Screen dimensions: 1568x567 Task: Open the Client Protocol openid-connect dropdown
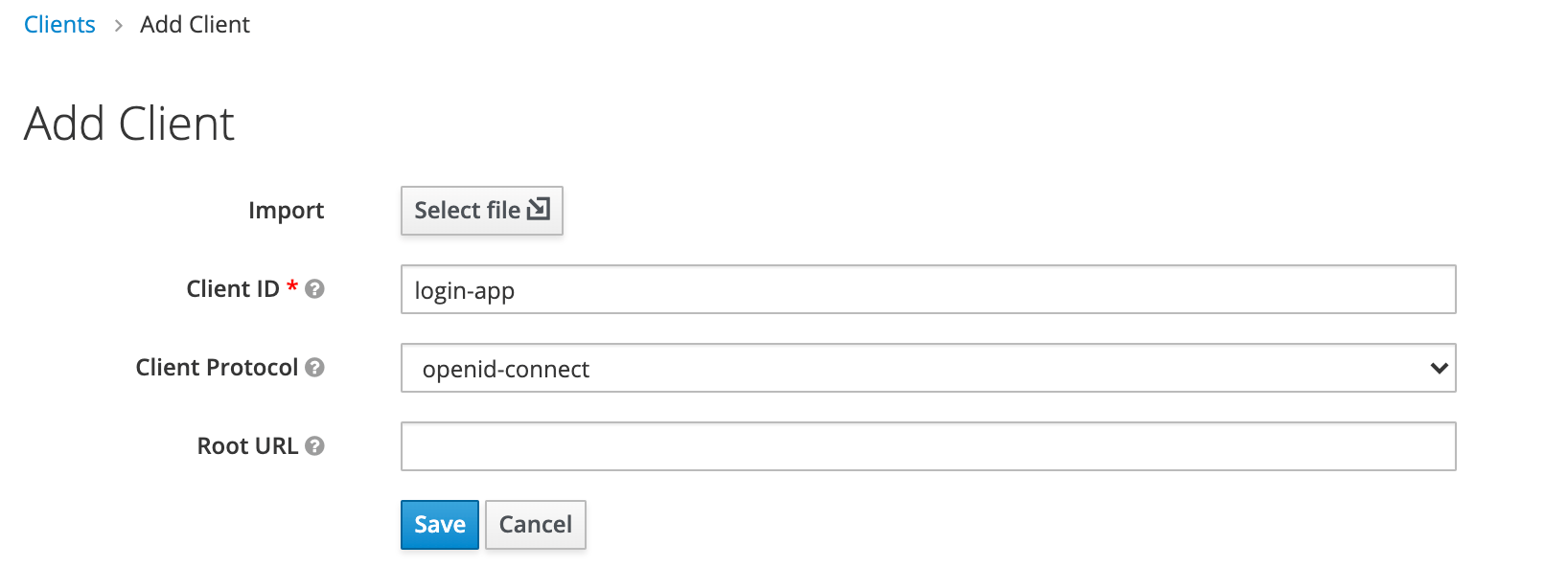(928, 368)
